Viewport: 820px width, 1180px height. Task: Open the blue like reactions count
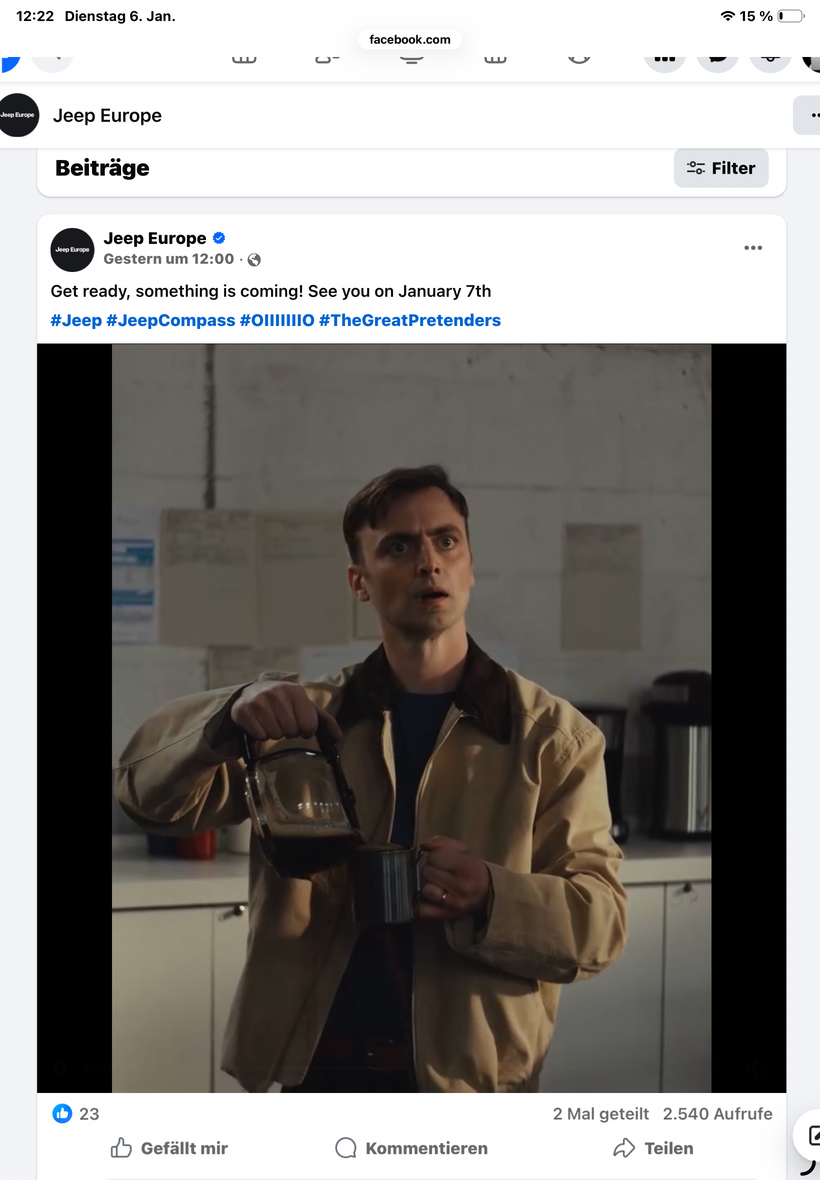click(x=76, y=1113)
